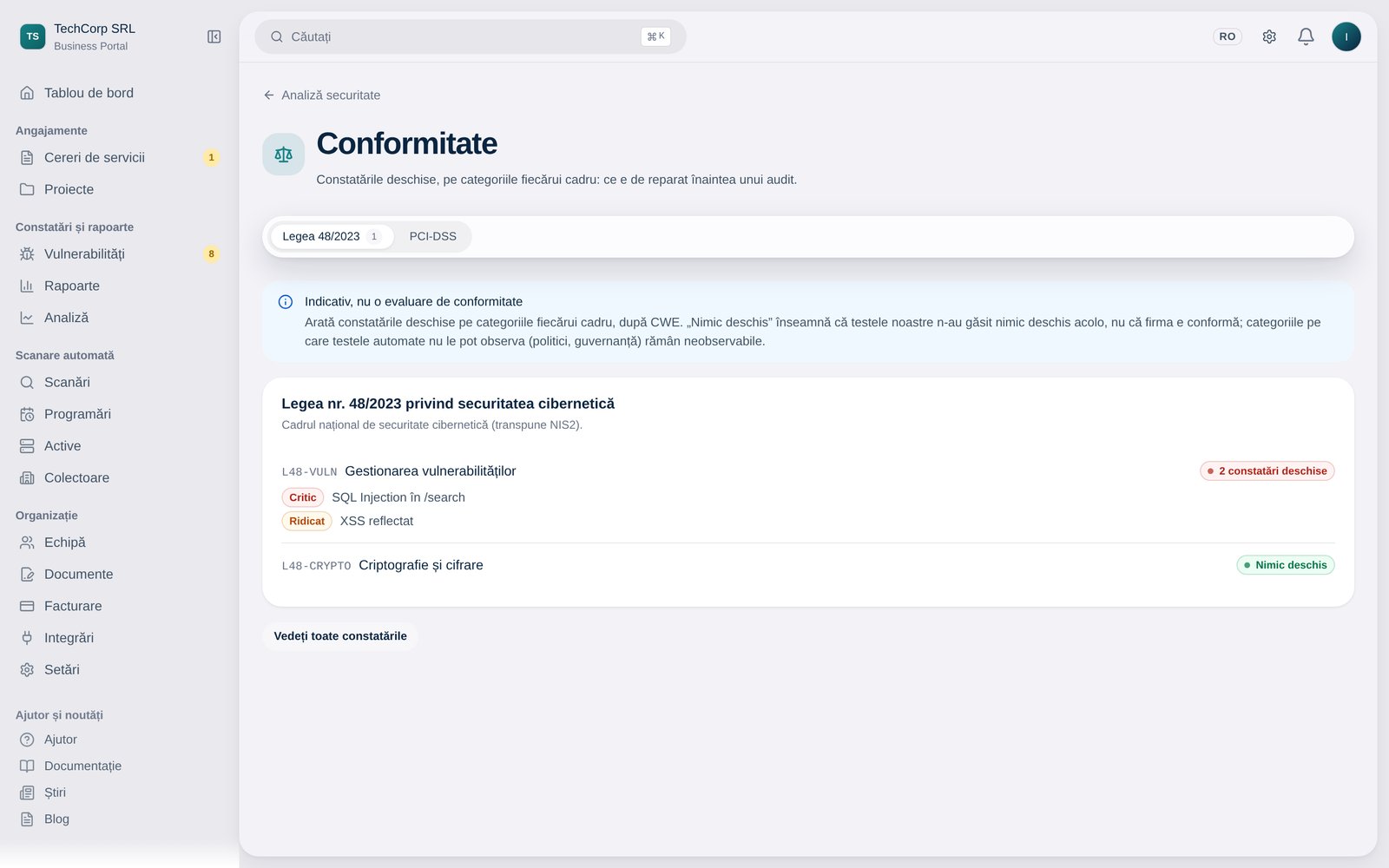
Task: Click the magnifier icon beside Scanări
Action: click(27, 382)
